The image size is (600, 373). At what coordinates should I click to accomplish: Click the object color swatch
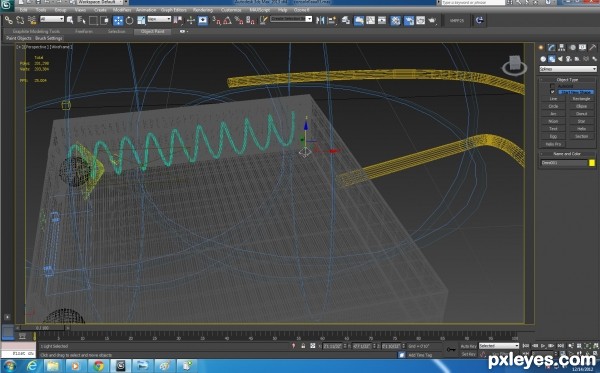click(592, 163)
